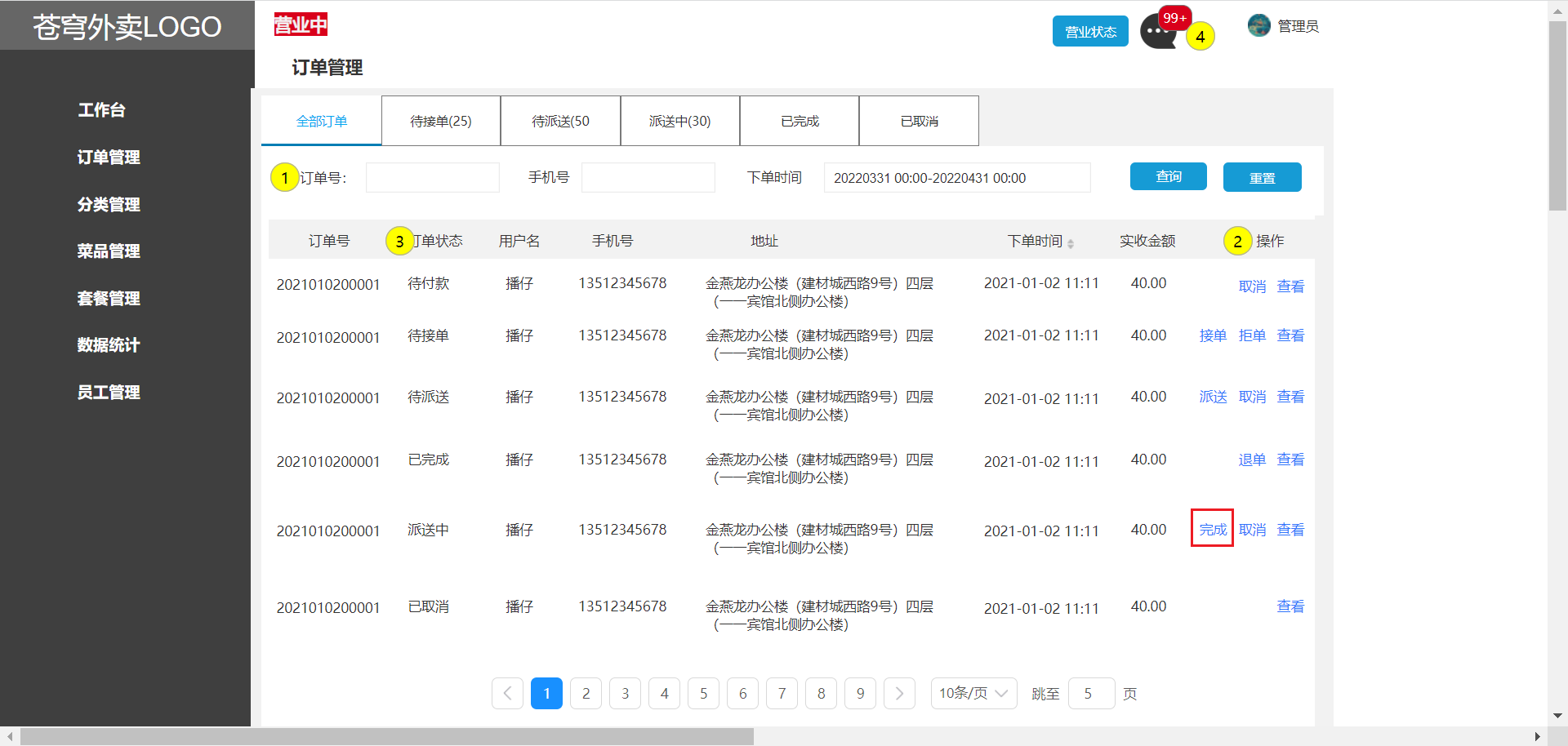Image resolution: width=1568 pixels, height=746 pixels.
Task: Click the 99+ notification badge
Action: (x=1174, y=18)
